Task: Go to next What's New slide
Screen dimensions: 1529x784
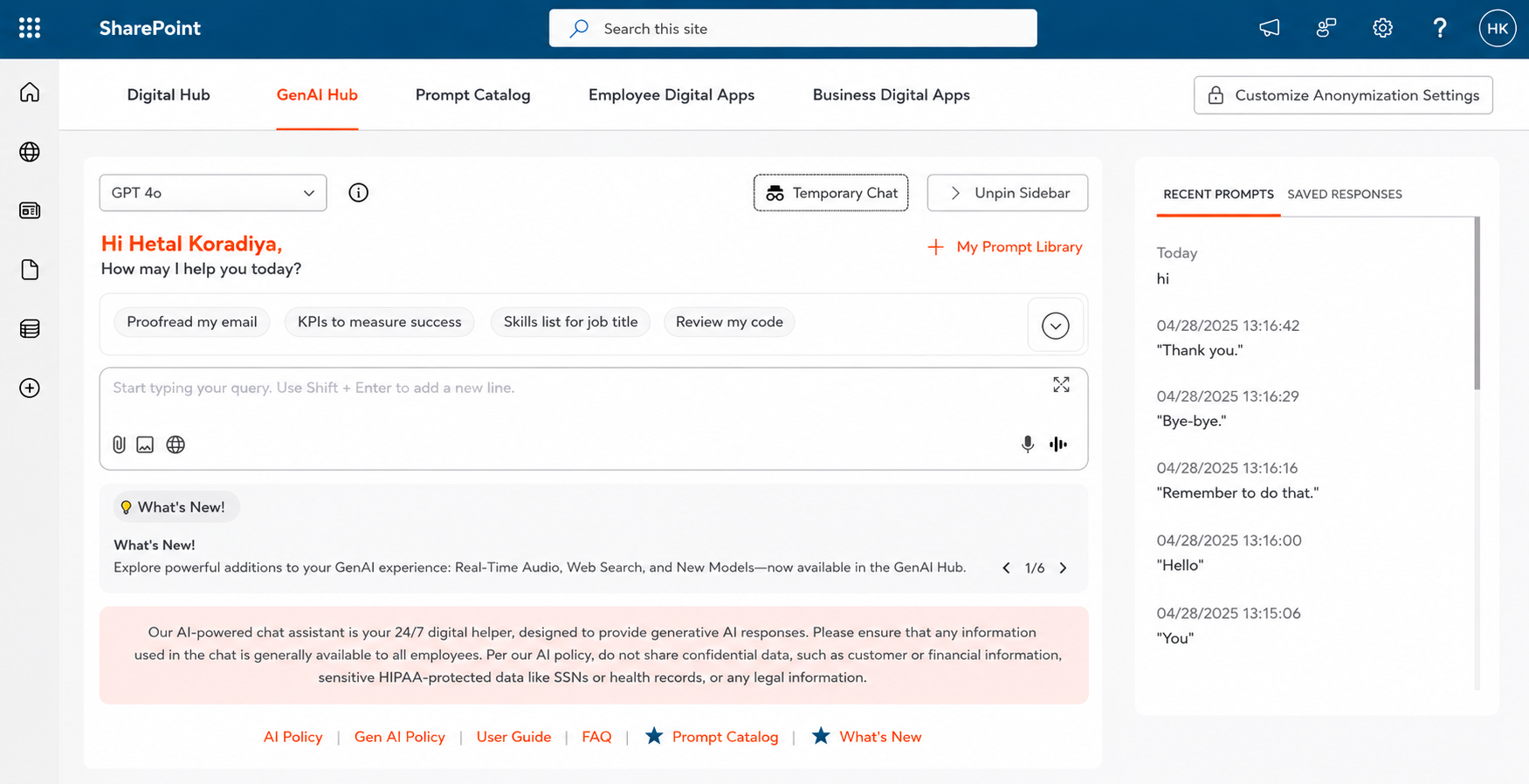Action: tap(1063, 568)
